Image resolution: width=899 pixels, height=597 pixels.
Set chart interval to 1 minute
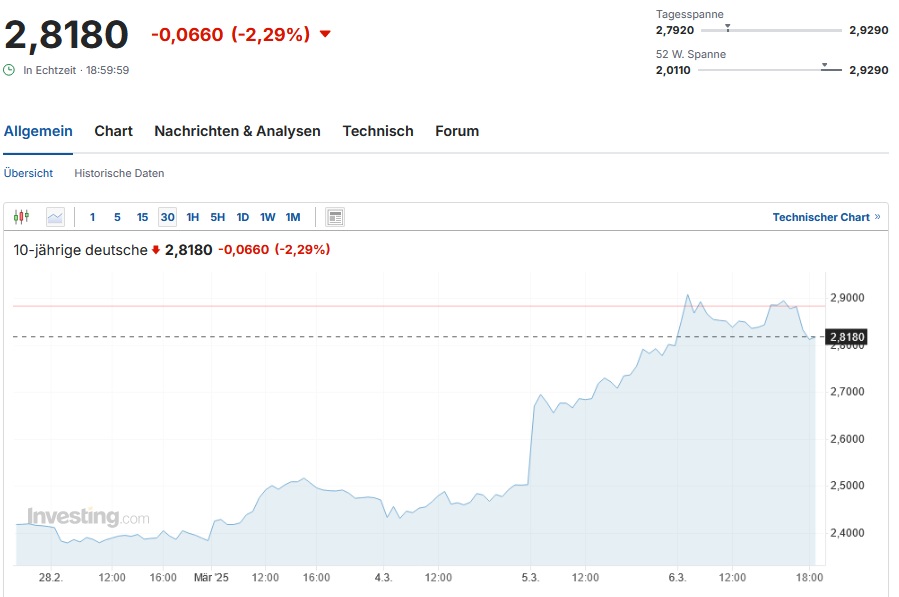point(93,217)
